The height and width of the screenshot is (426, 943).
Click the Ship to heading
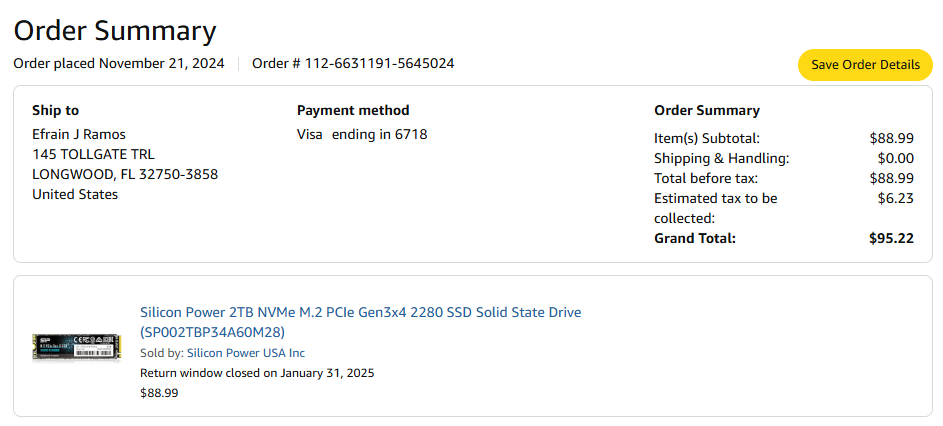click(x=55, y=110)
